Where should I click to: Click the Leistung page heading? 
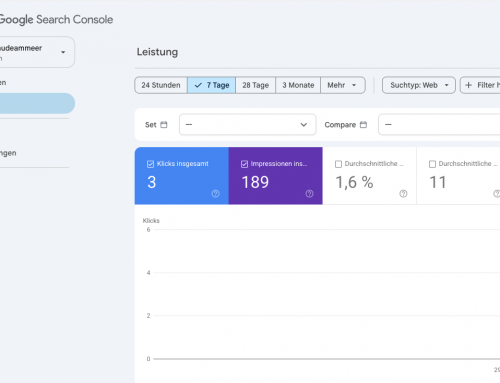[157, 52]
